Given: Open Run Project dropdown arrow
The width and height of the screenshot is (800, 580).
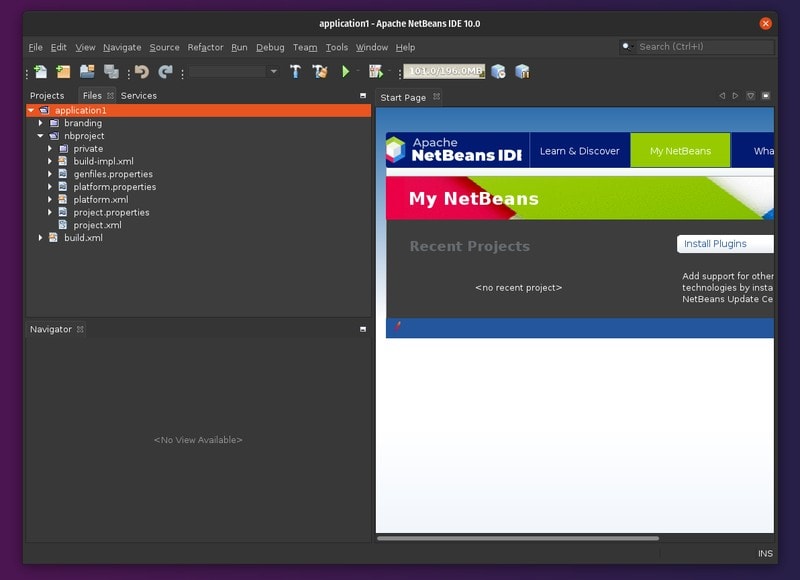Looking at the screenshot, I should pos(358,70).
